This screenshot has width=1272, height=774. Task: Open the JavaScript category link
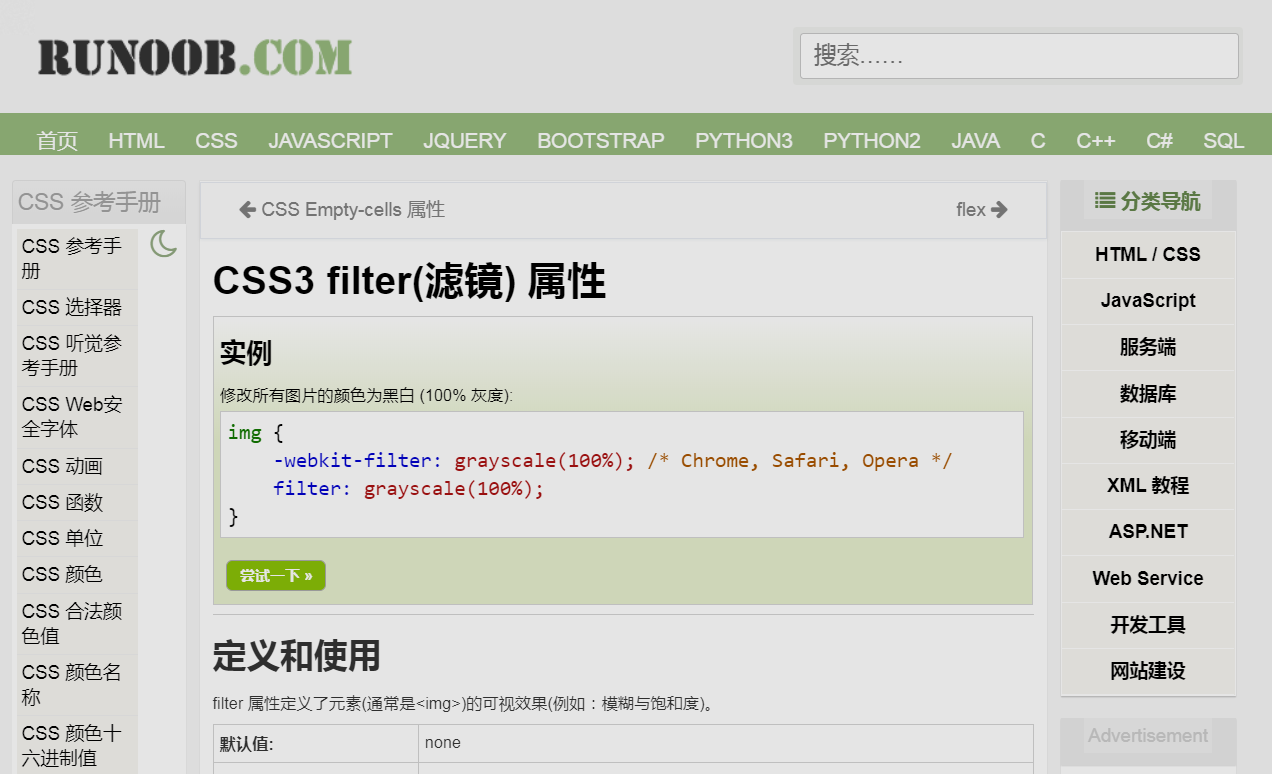(1147, 300)
